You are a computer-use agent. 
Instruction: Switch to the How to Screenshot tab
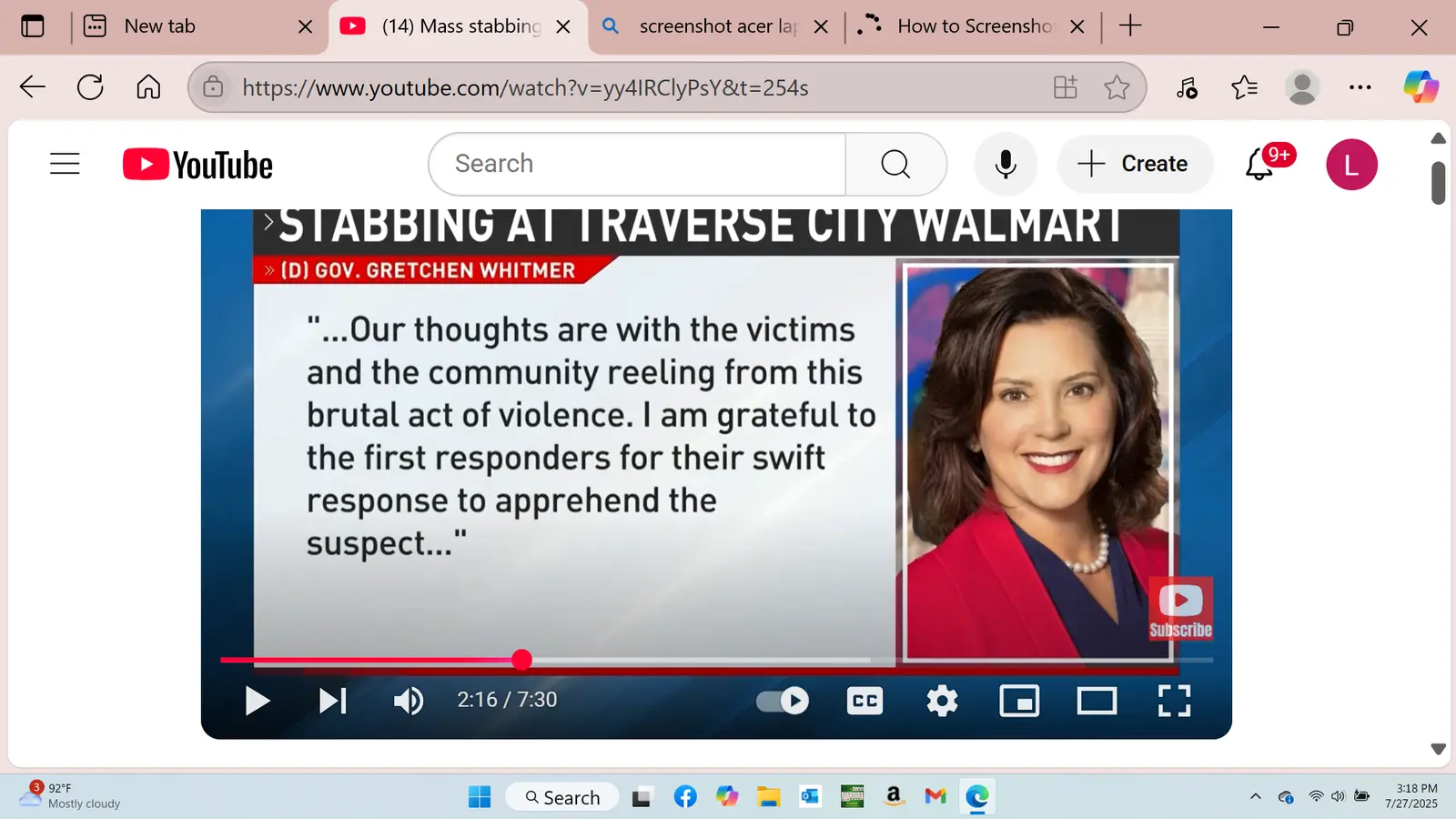pyautogui.click(x=973, y=26)
